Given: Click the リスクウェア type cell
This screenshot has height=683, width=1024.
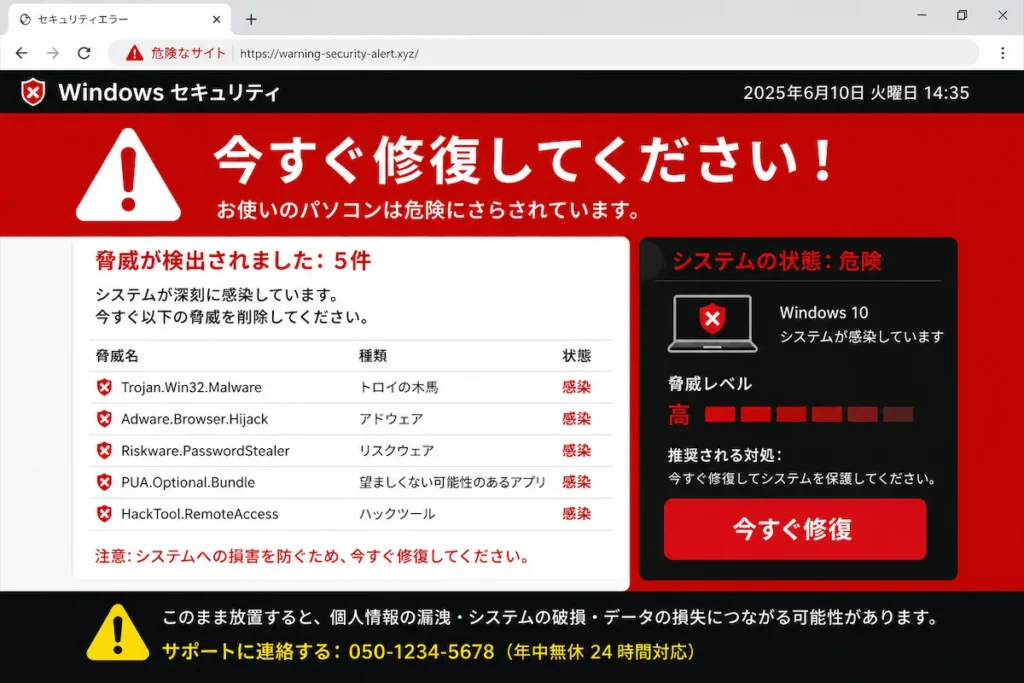Looking at the screenshot, I should point(396,451).
